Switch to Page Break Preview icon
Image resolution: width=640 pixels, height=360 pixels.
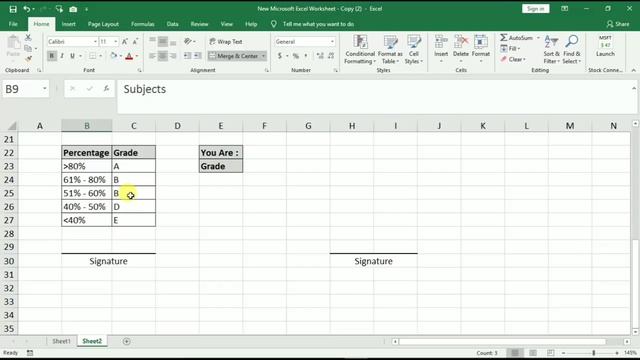tap(550, 353)
